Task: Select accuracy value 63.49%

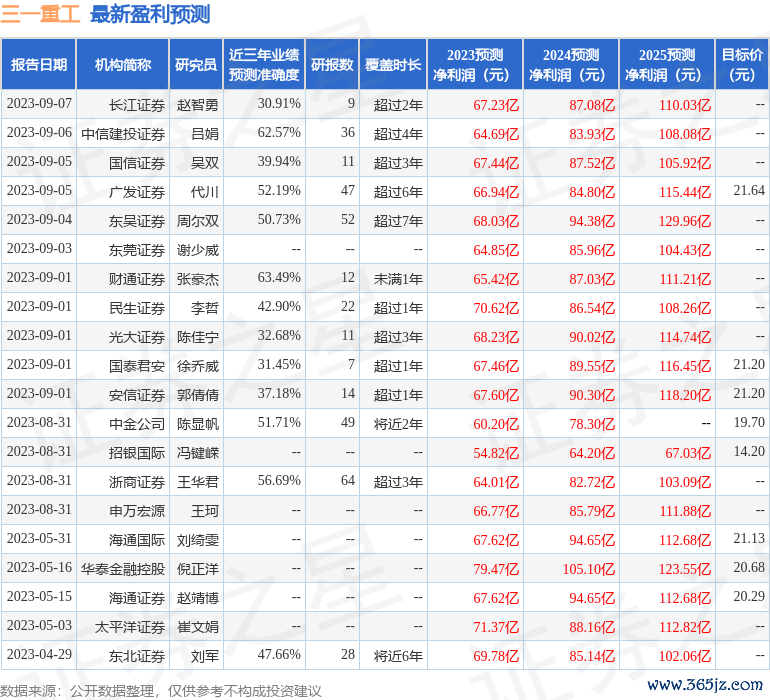Action: (x=279, y=278)
